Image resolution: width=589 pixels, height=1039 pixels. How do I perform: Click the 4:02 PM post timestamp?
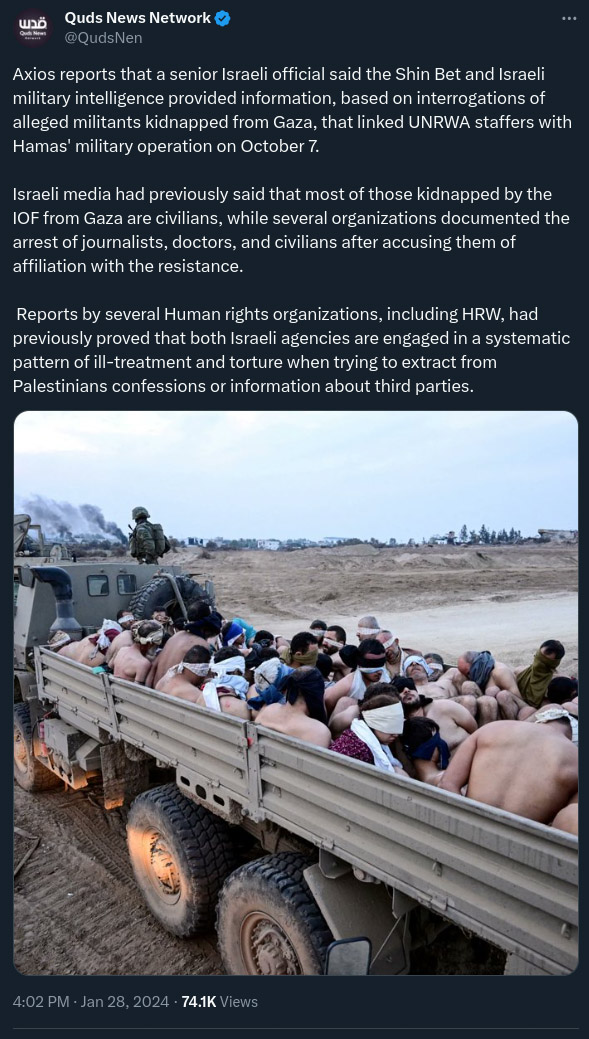(x=40, y=1002)
